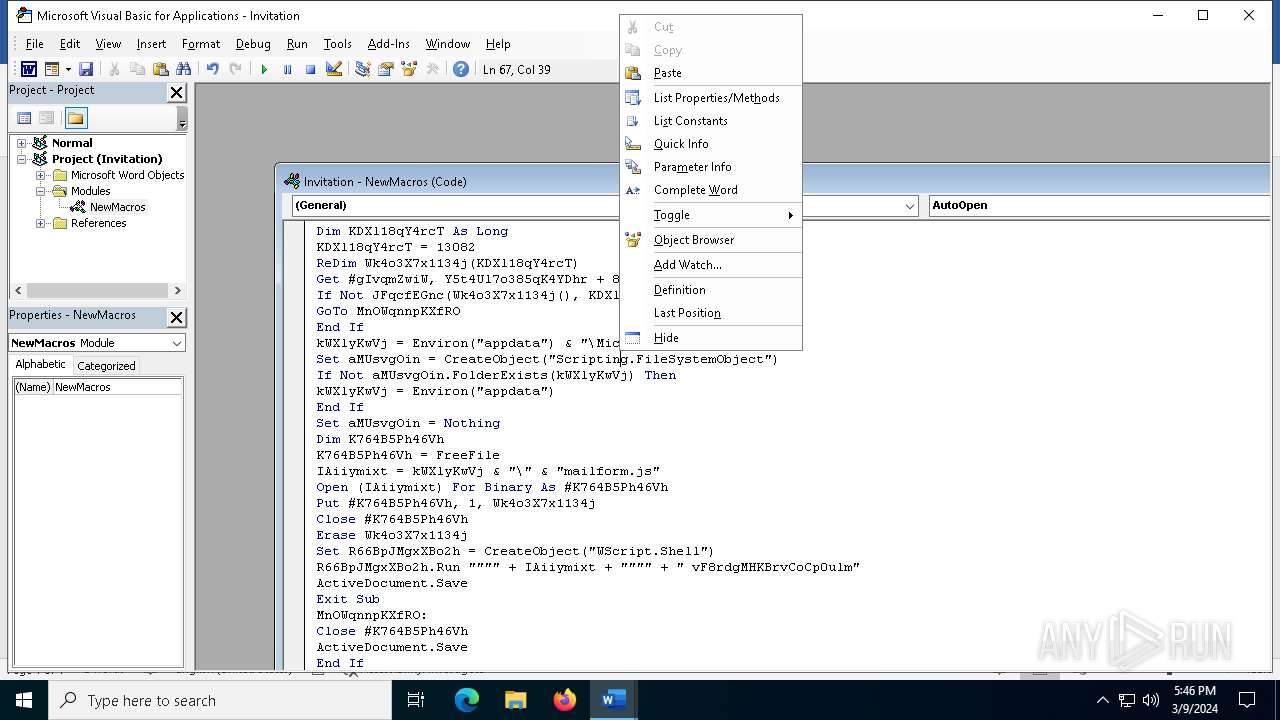Choose Definition in context menu

[711, 290]
